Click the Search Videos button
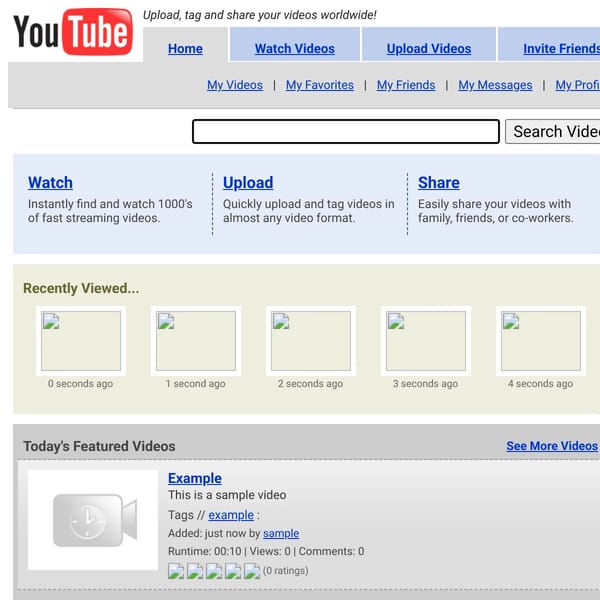Image resolution: width=600 pixels, height=600 pixels. (x=553, y=132)
